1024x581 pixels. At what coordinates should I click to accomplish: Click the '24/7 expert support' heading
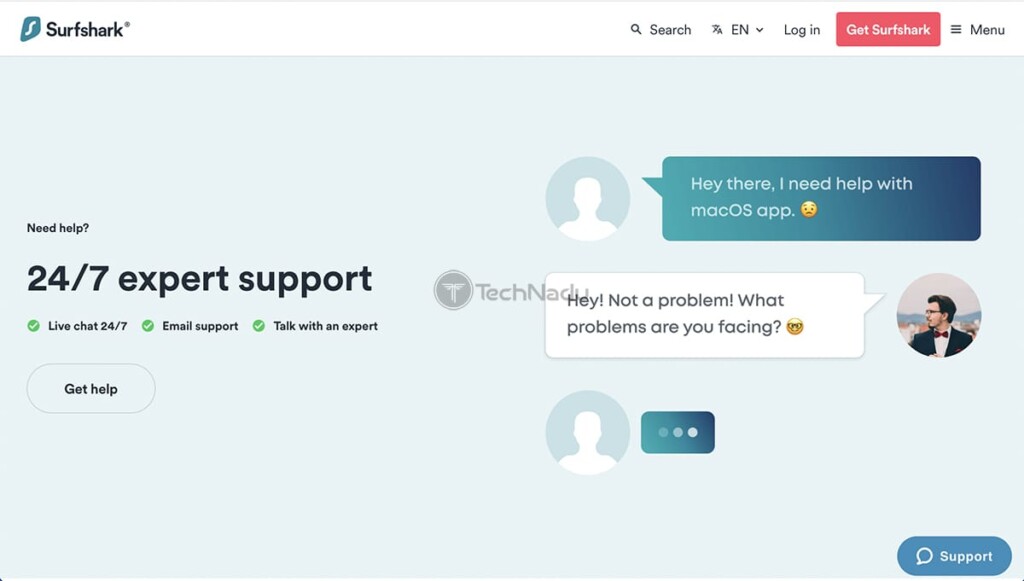pyautogui.click(x=200, y=279)
